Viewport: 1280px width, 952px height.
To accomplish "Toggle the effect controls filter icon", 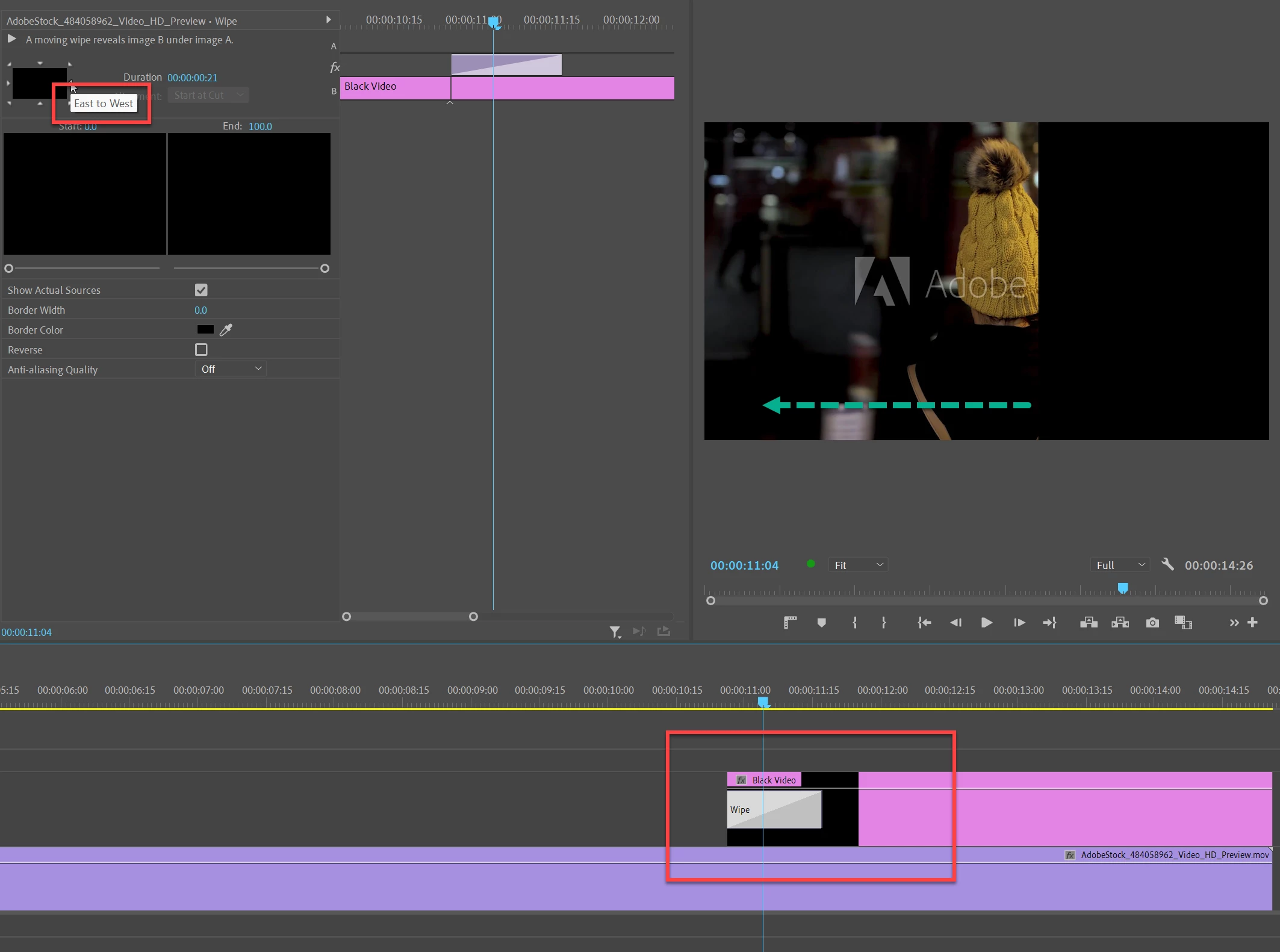I will coord(614,631).
